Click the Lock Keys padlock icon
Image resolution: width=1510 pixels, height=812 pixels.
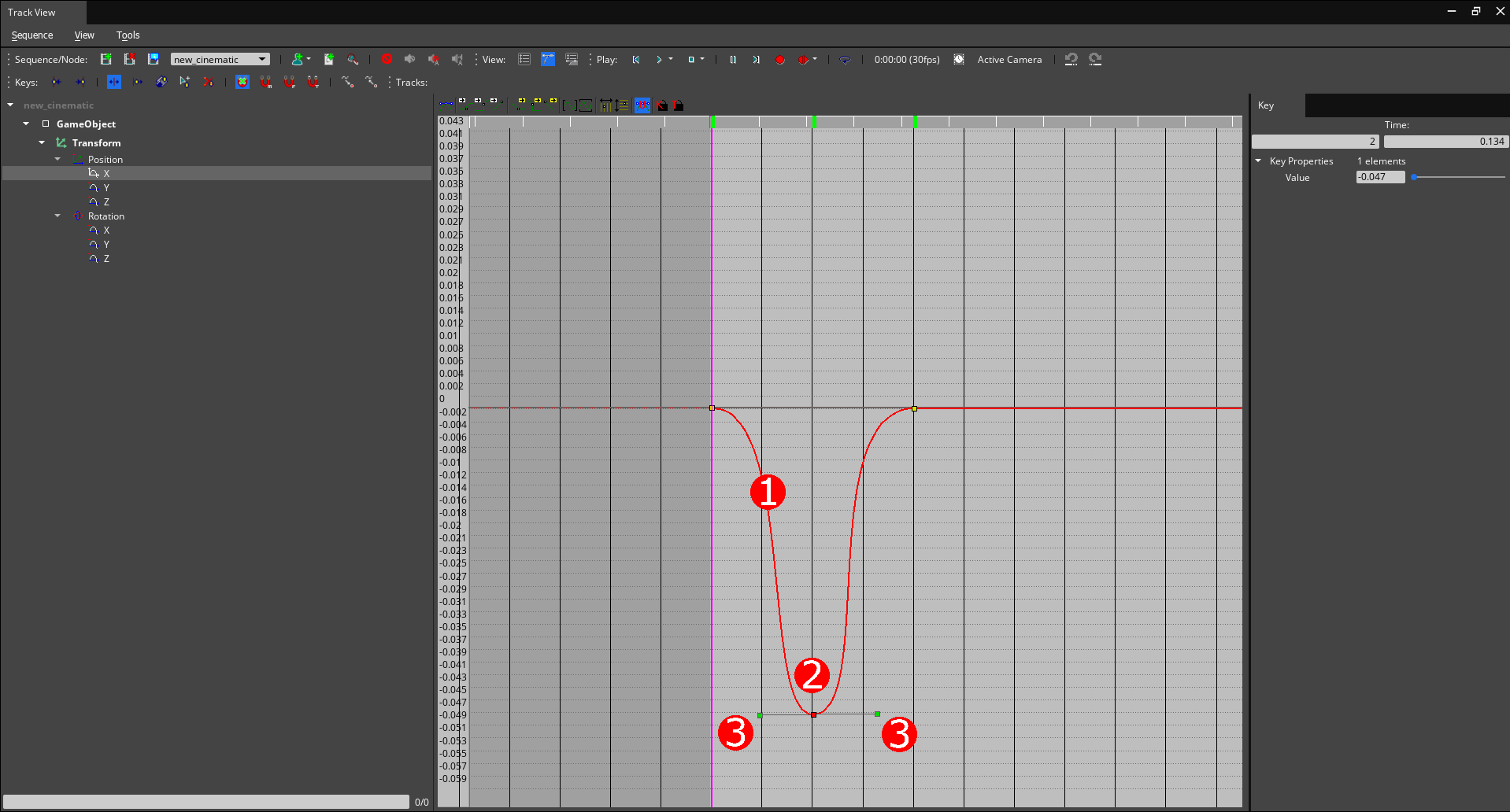coord(661,105)
